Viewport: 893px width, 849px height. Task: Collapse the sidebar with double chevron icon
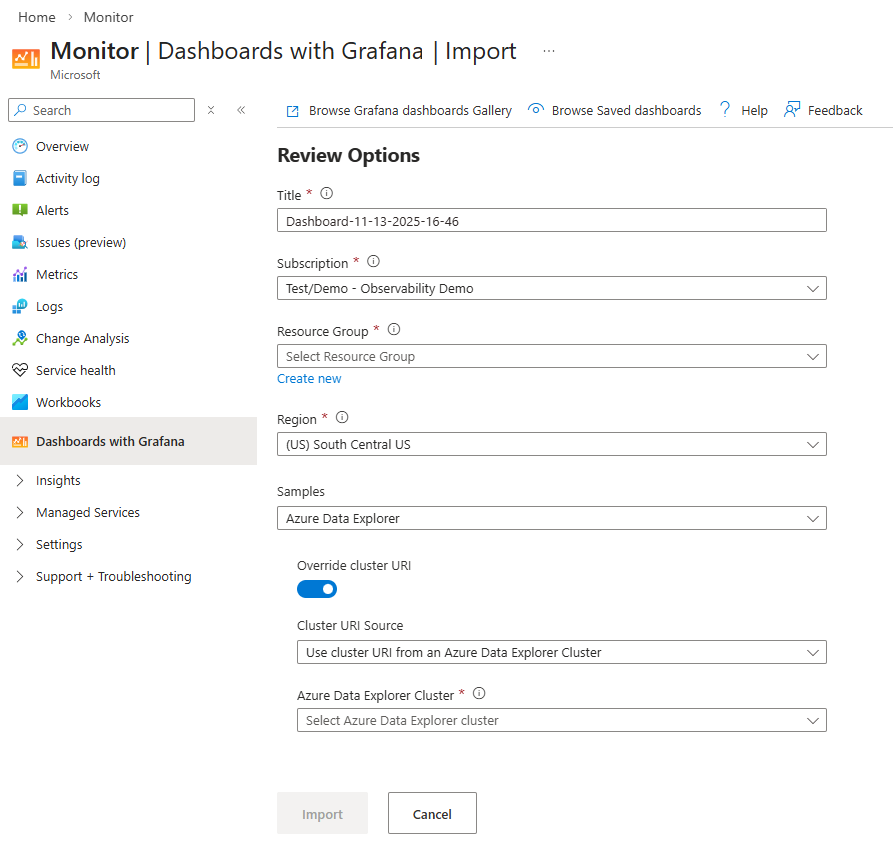[241, 110]
